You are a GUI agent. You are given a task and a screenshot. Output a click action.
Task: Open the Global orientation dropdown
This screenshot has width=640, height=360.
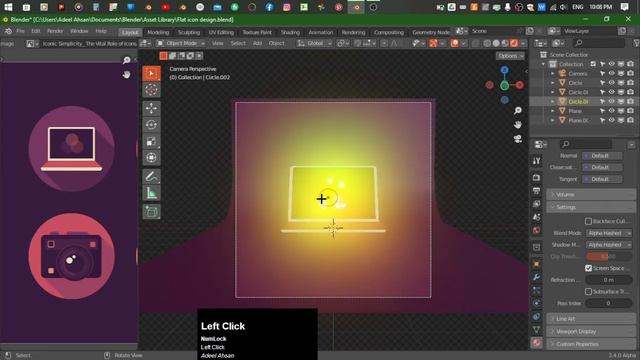click(x=314, y=43)
